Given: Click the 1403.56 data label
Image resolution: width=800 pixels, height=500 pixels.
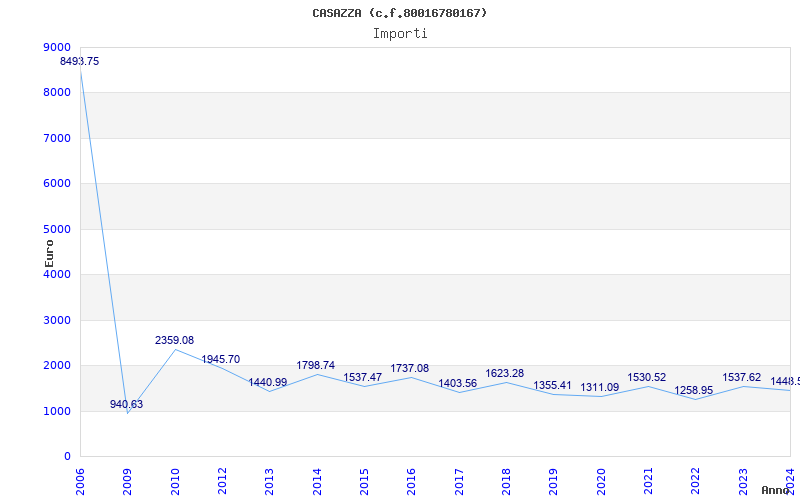Looking at the screenshot, I should 458,383.
